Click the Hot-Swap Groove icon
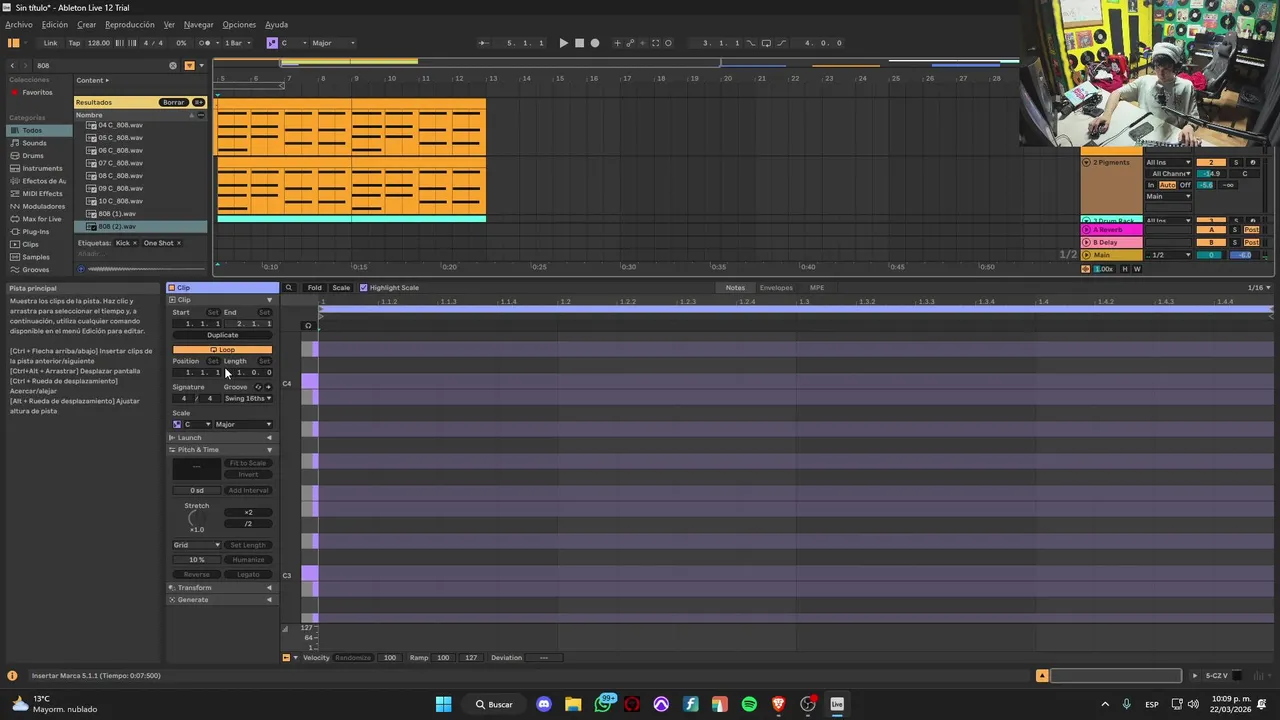 click(258, 387)
